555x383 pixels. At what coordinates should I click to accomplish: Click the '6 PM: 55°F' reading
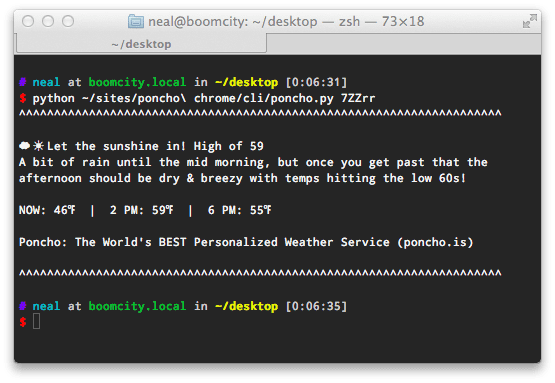[x=240, y=210]
